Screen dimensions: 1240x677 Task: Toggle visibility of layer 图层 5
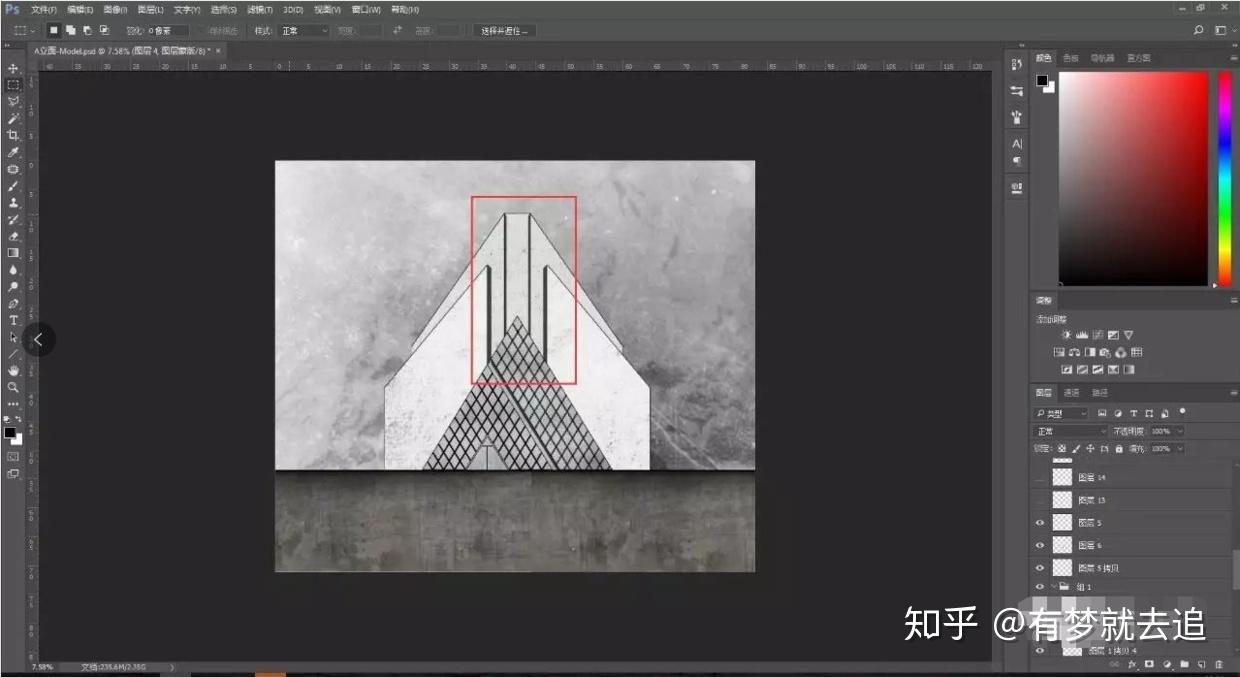click(x=1040, y=522)
